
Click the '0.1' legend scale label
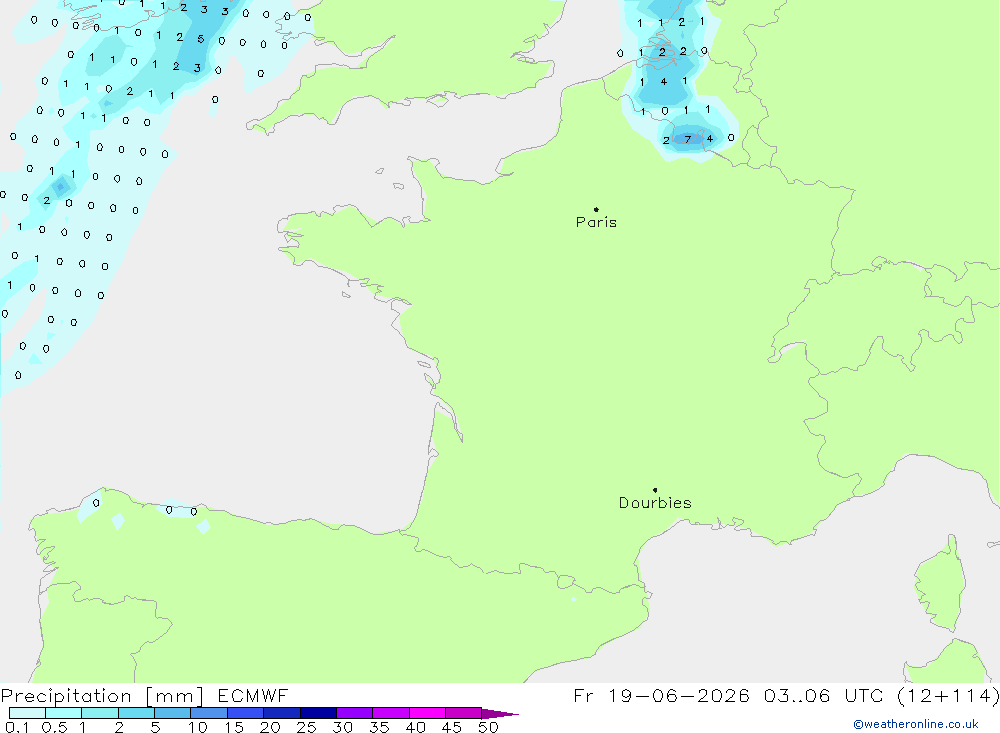[17, 727]
